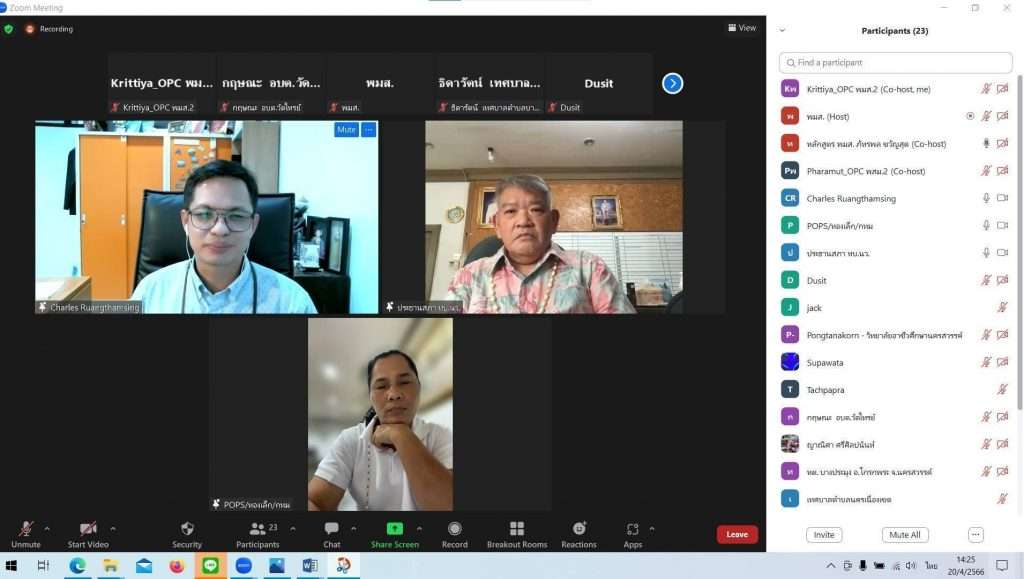Image resolution: width=1024 pixels, height=579 pixels.
Task: Collapse Participants panel with top-left chevron
Action: [x=783, y=31]
